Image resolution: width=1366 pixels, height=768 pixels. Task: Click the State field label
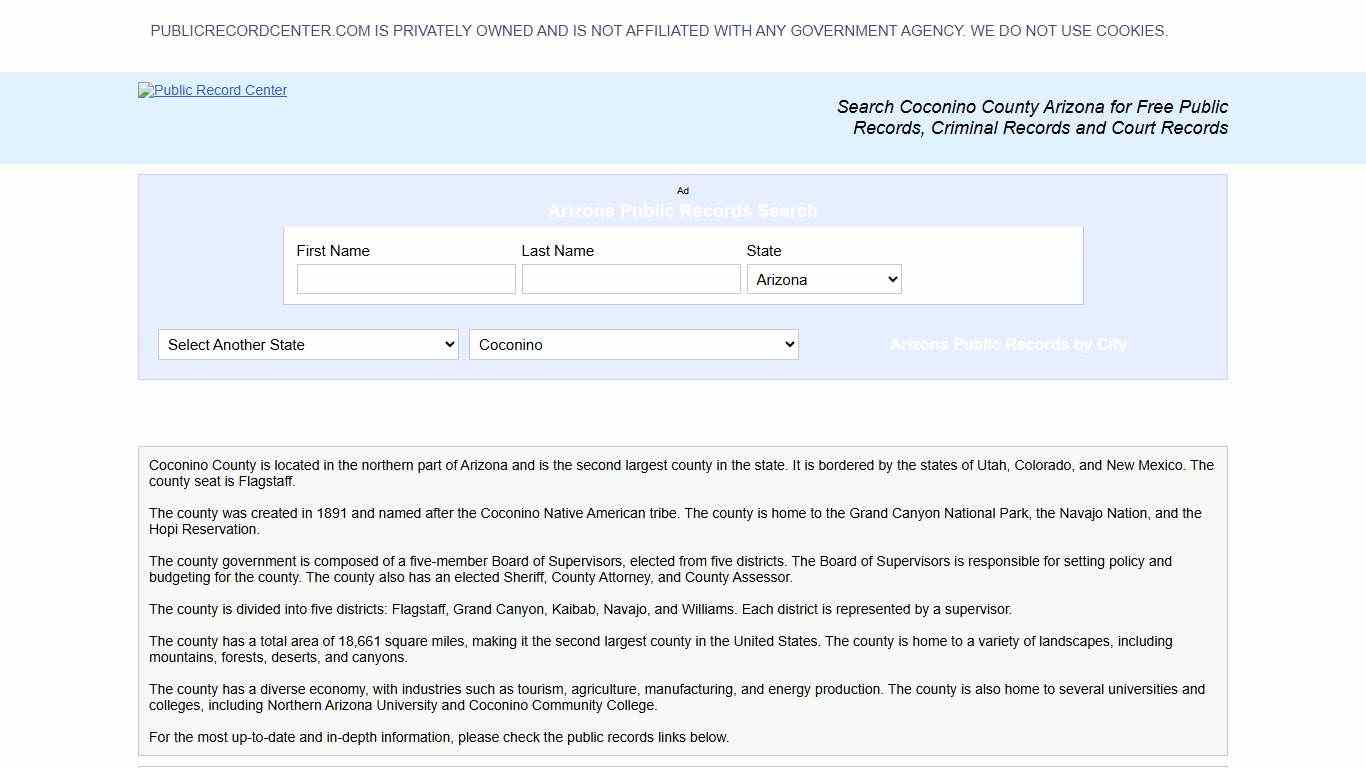(x=764, y=251)
